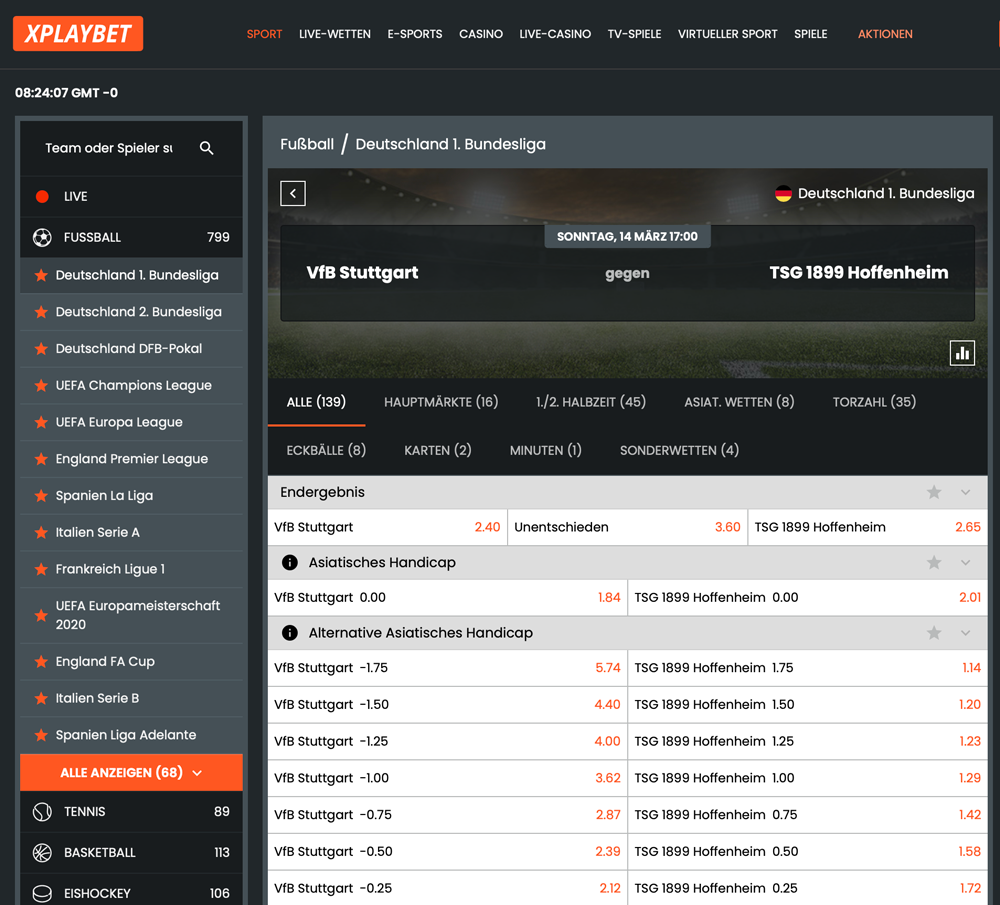Open the Virtueller Sport menu

click(728, 34)
